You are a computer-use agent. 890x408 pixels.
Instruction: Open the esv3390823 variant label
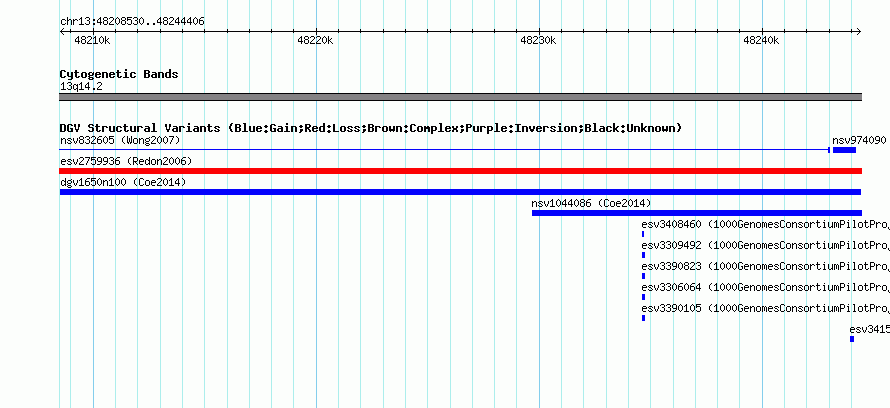[765, 266]
